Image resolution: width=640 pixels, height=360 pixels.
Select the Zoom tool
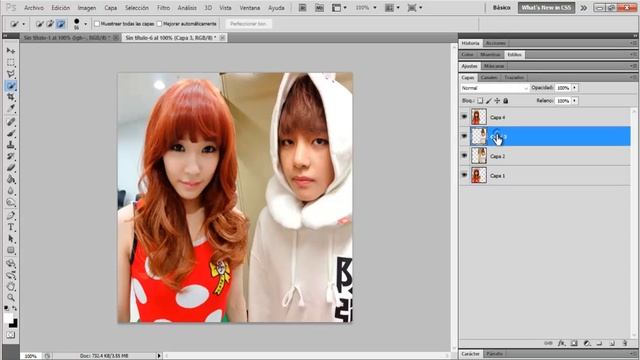tap(11, 298)
